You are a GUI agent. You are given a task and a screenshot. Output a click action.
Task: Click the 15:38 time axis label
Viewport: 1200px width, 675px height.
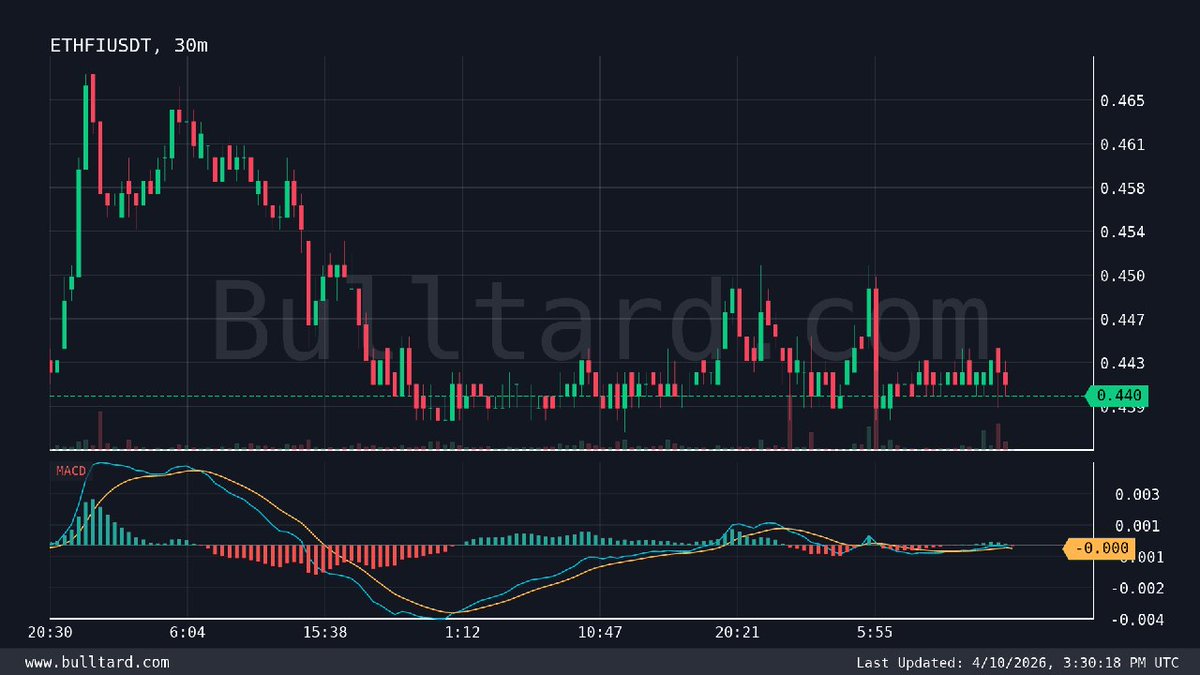click(325, 633)
